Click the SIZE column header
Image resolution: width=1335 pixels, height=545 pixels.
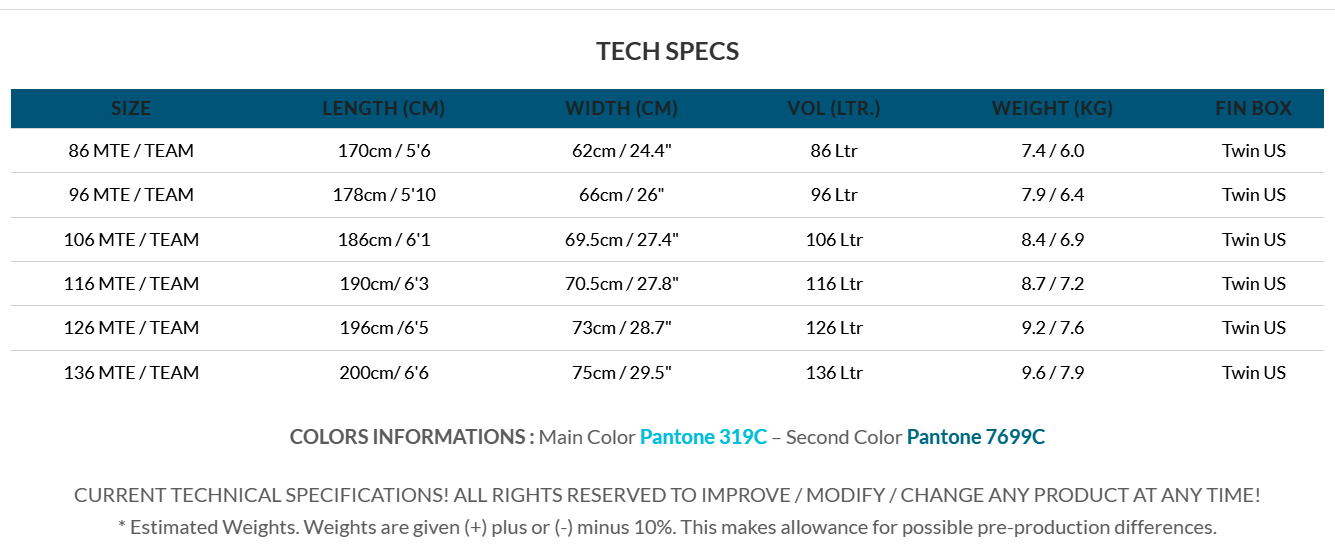tap(131, 109)
